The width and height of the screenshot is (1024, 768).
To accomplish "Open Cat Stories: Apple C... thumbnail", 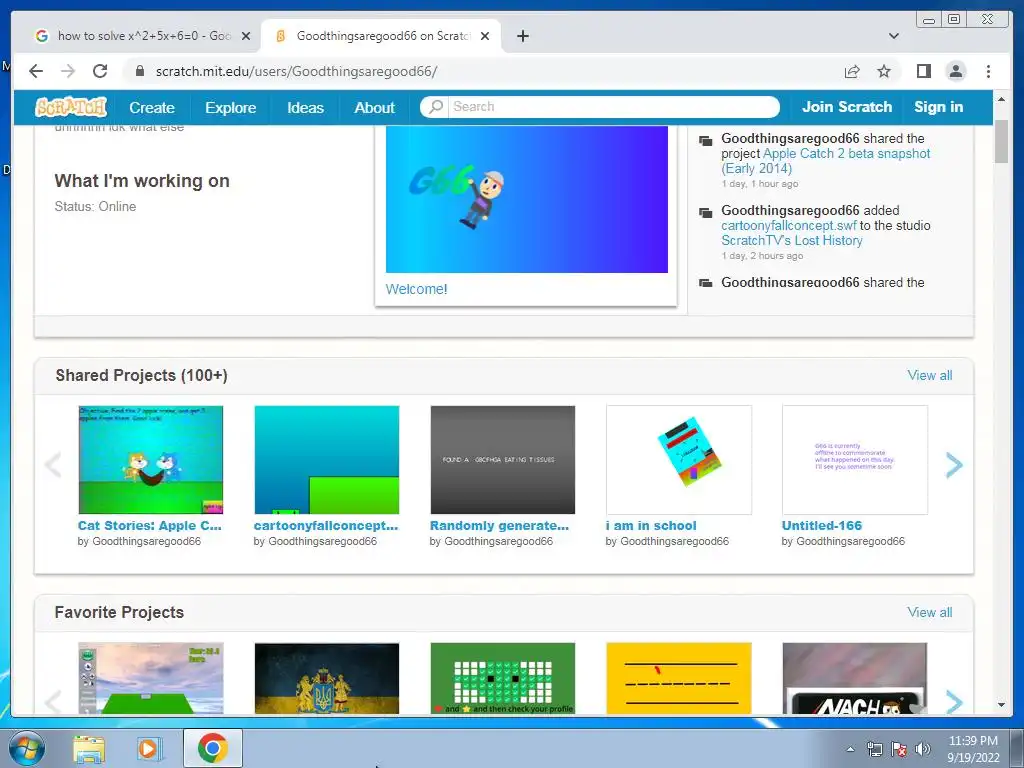I will click(x=150, y=460).
